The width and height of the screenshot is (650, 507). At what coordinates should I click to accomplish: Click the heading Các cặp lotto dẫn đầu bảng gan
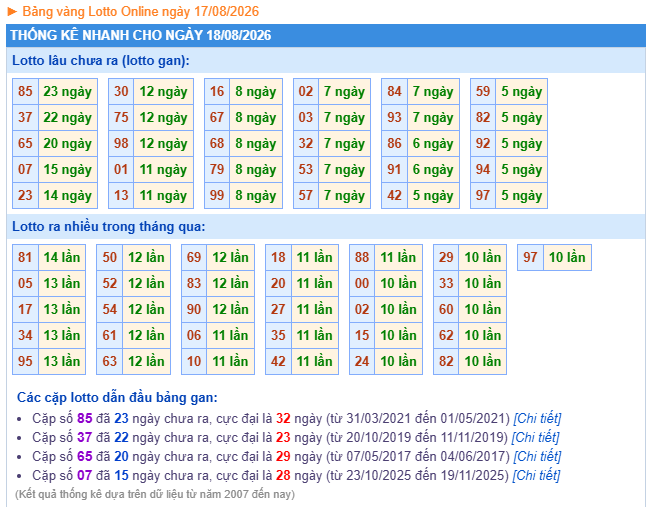click(117, 397)
